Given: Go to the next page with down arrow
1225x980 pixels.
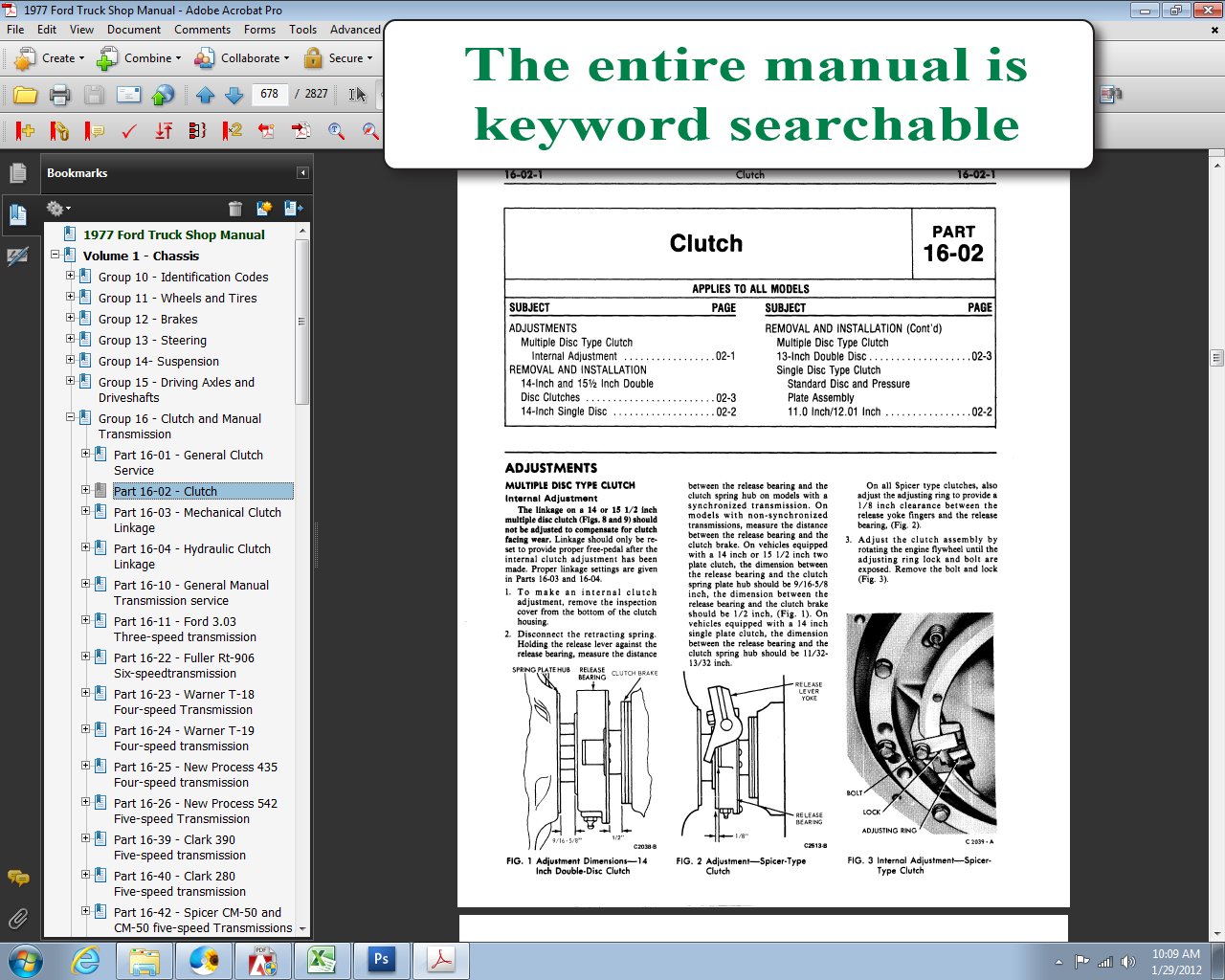Looking at the screenshot, I should point(234,94).
